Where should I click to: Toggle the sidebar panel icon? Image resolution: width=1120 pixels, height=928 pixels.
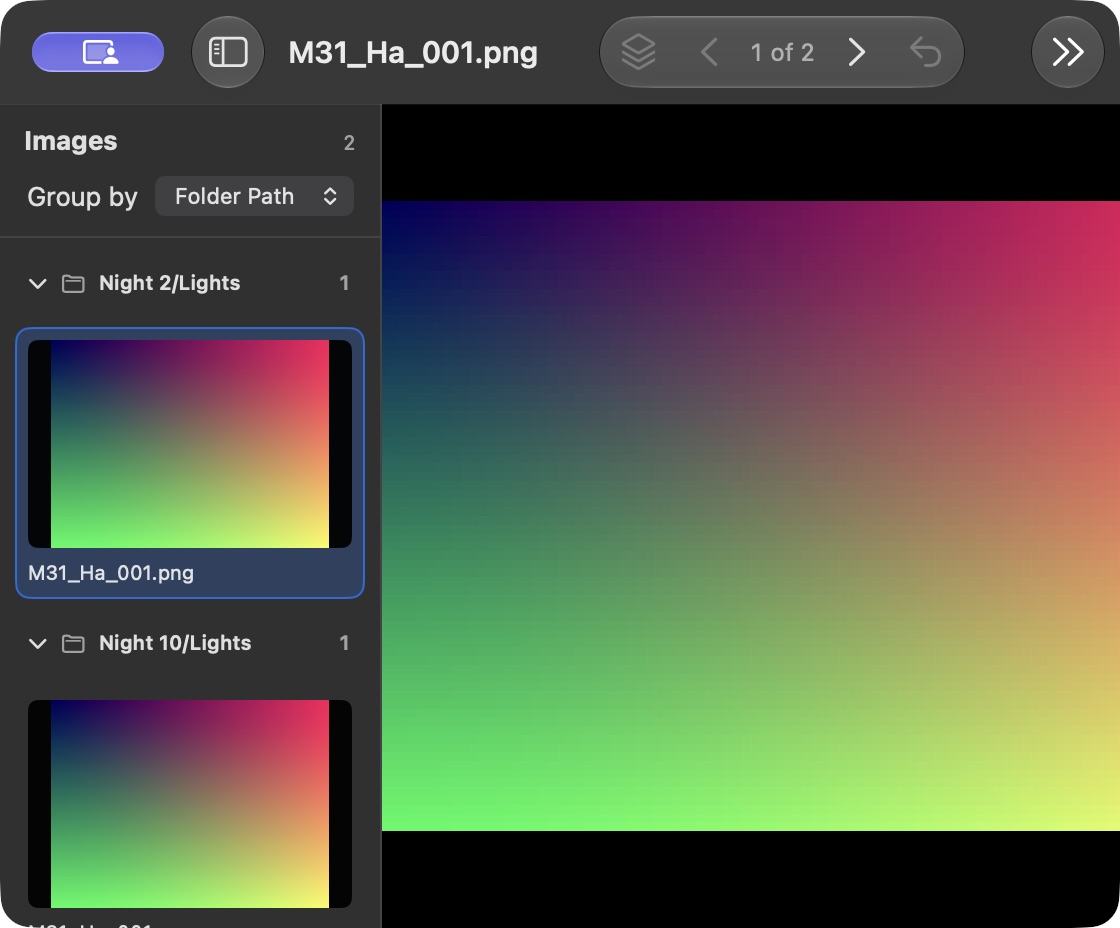pos(228,52)
